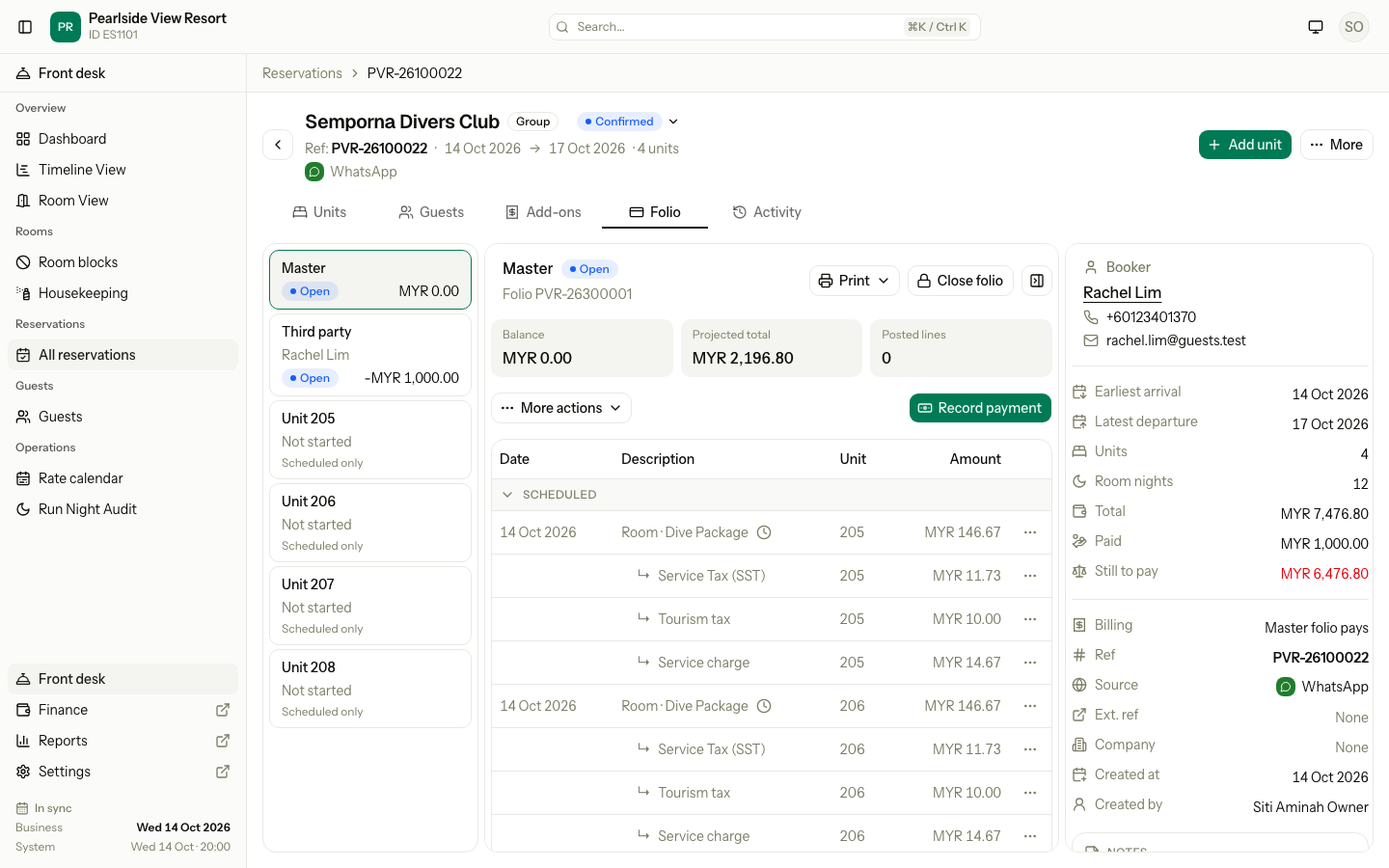Click Reservations breadcrumb
The height and width of the screenshot is (868, 1389).
(x=302, y=73)
